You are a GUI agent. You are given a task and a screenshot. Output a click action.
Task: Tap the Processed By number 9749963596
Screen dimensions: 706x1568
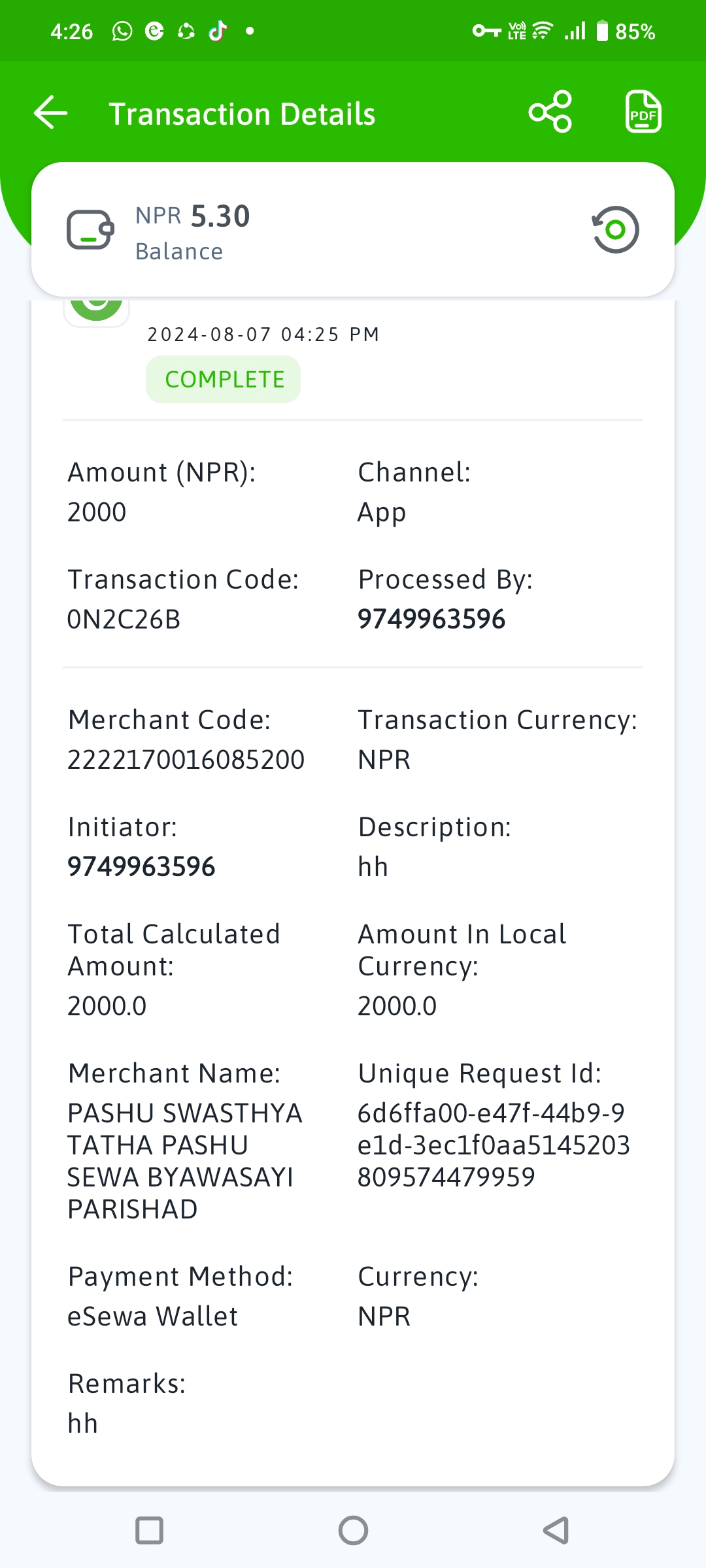pyautogui.click(x=431, y=619)
